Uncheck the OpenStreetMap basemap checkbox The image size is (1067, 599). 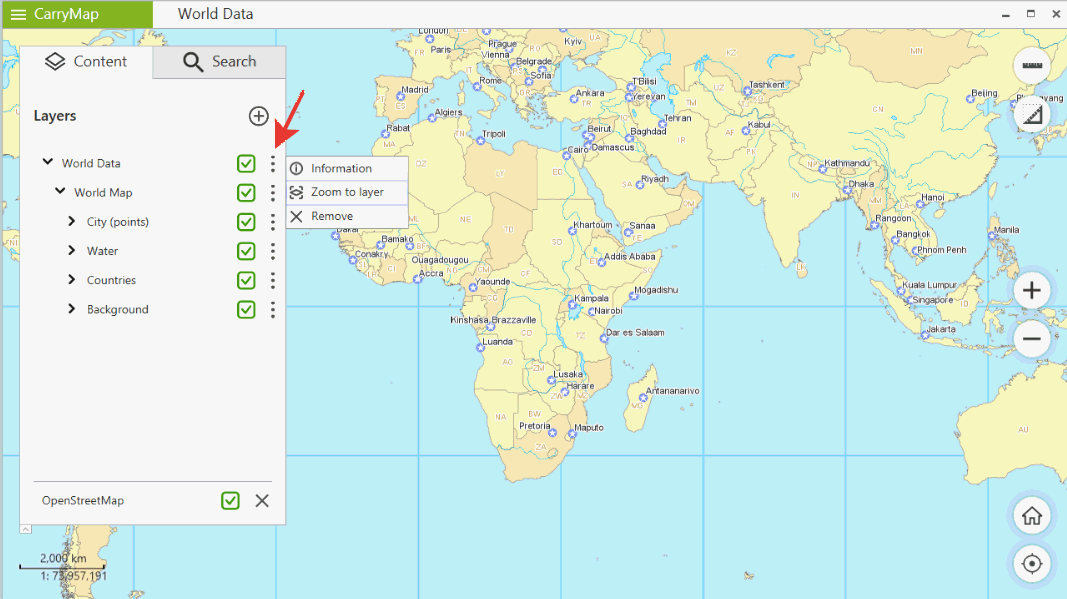pos(231,501)
